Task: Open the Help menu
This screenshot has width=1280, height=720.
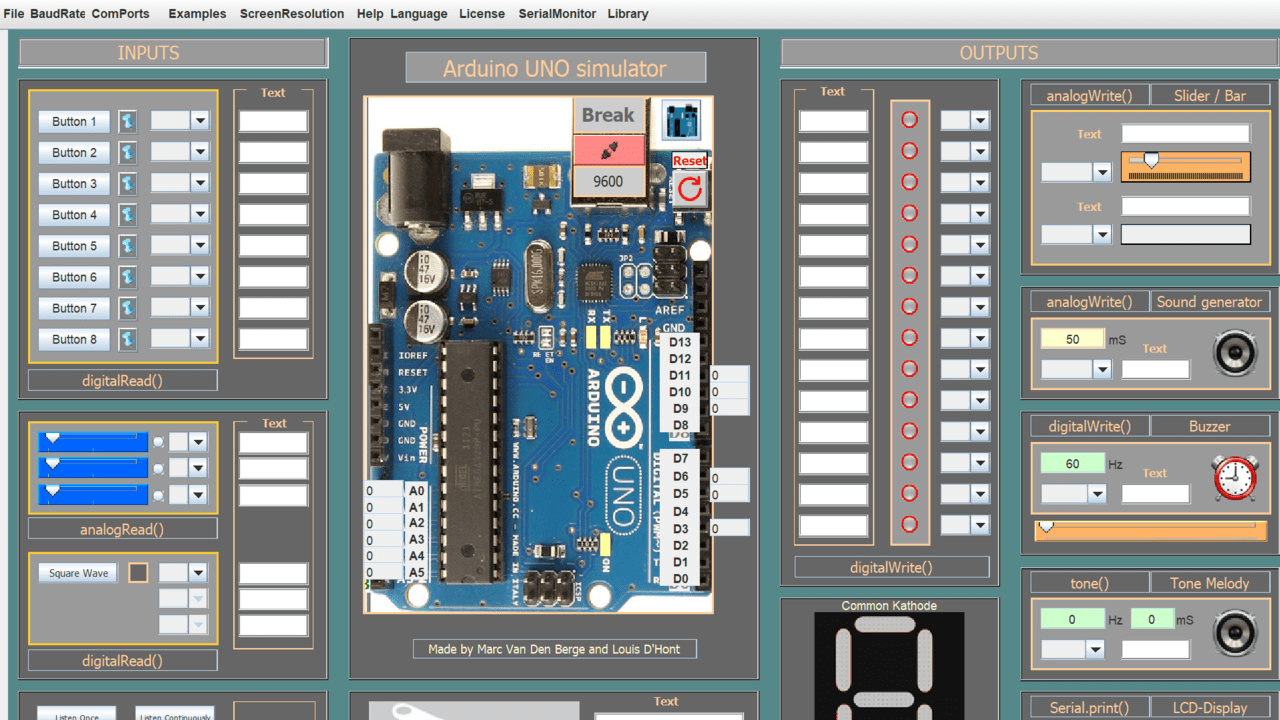Action: click(x=370, y=14)
